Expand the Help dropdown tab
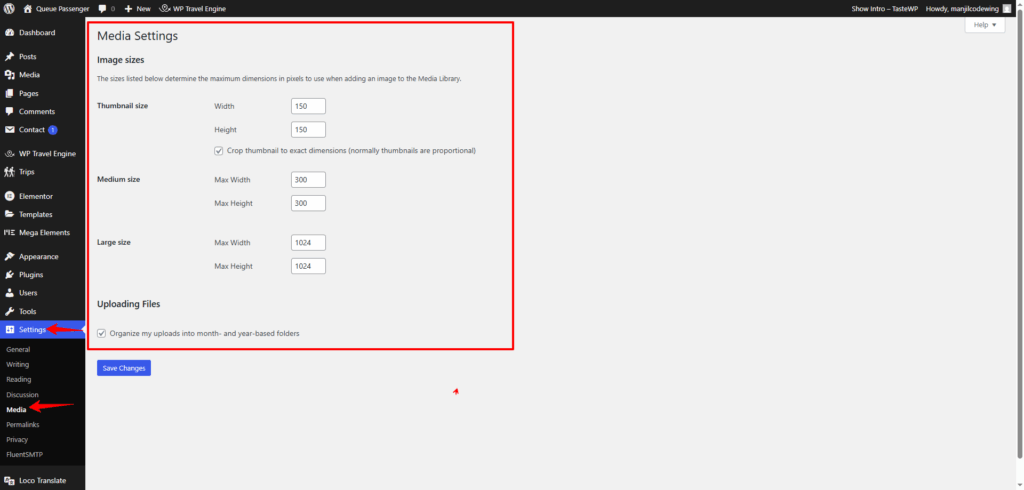This screenshot has width=1024, height=490. pyautogui.click(x=984, y=25)
